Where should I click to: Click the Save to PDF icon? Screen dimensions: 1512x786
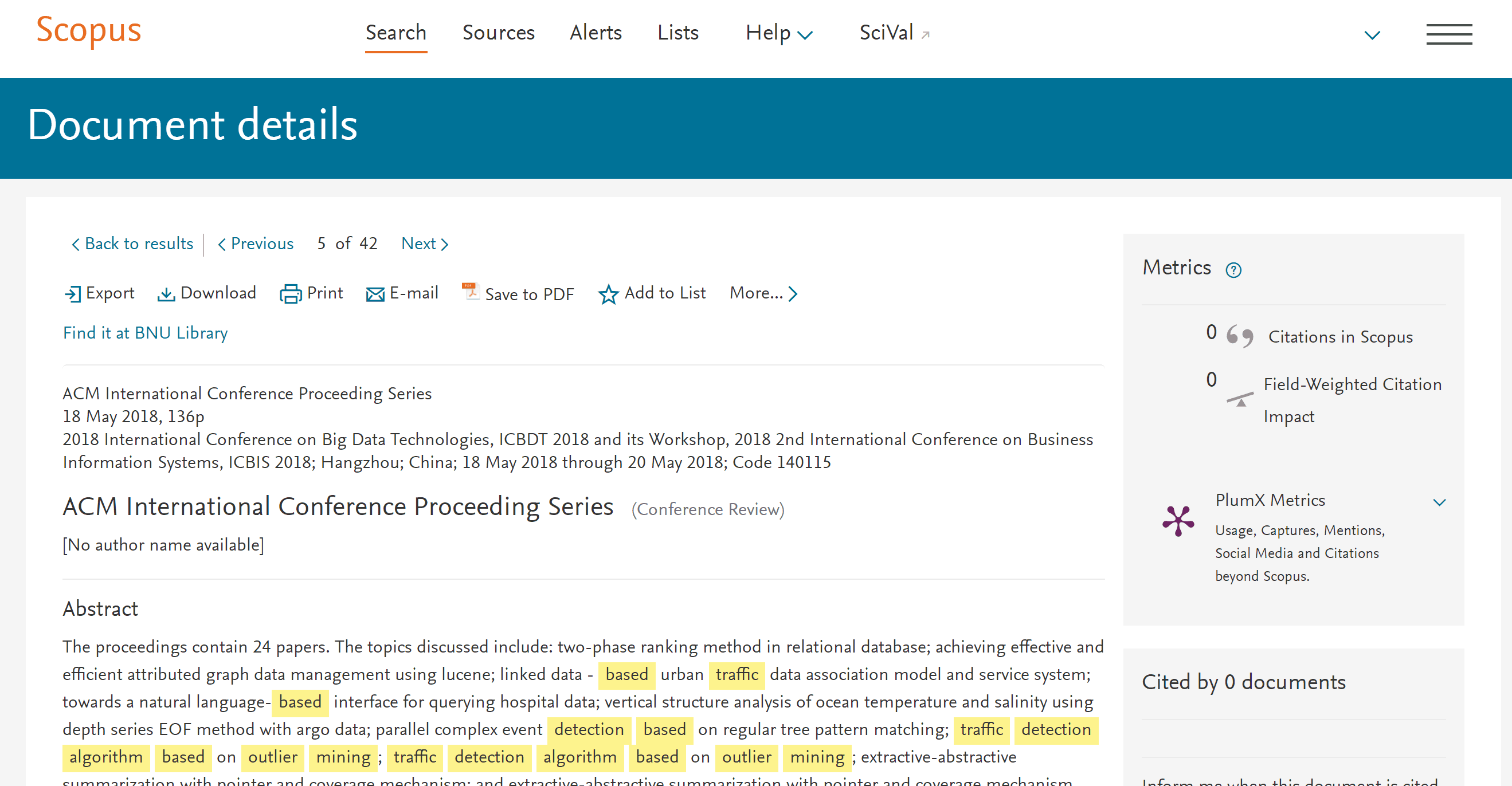click(x=471, y=291)
